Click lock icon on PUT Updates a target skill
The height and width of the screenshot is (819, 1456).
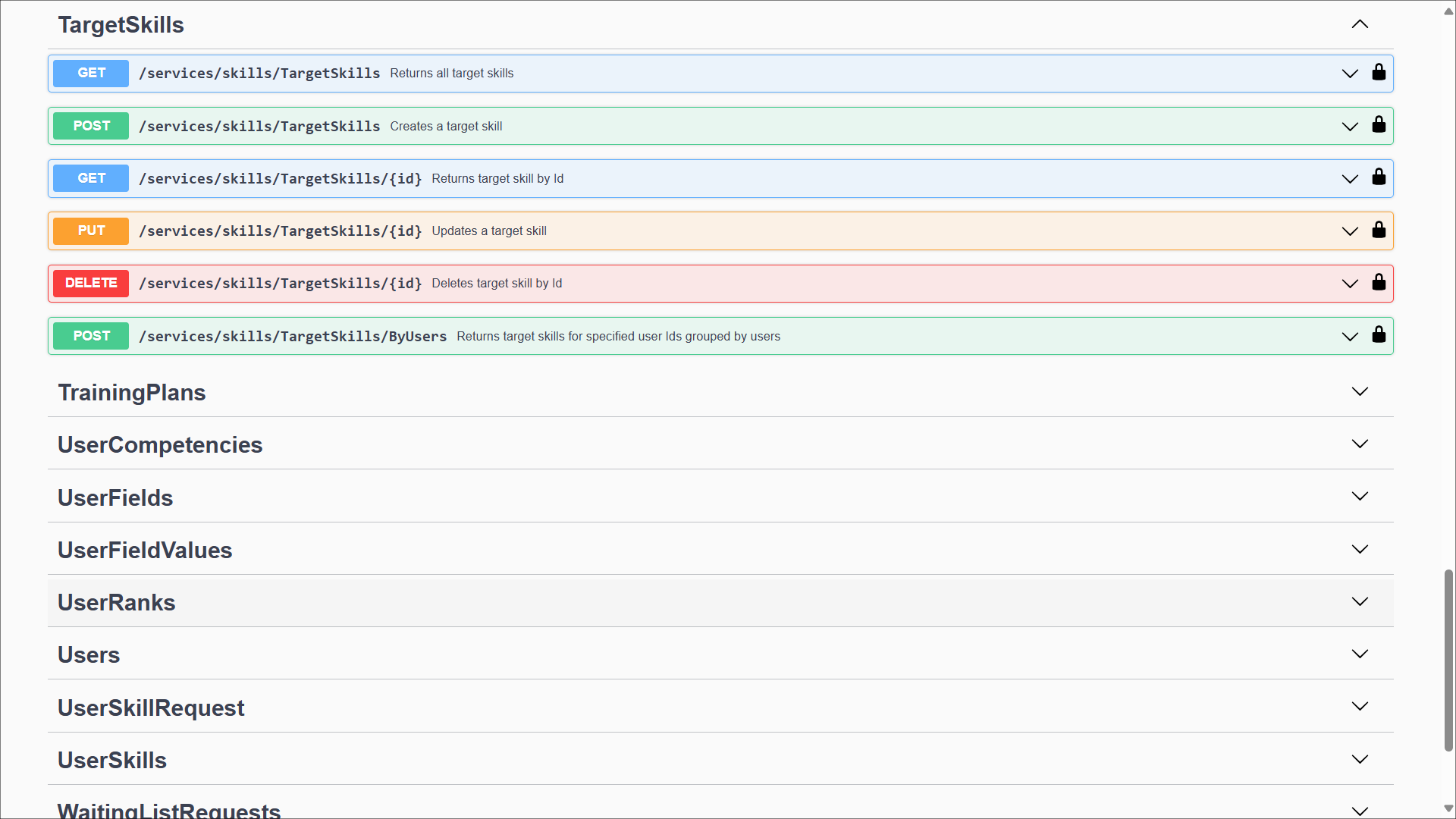pos(1379,231)
